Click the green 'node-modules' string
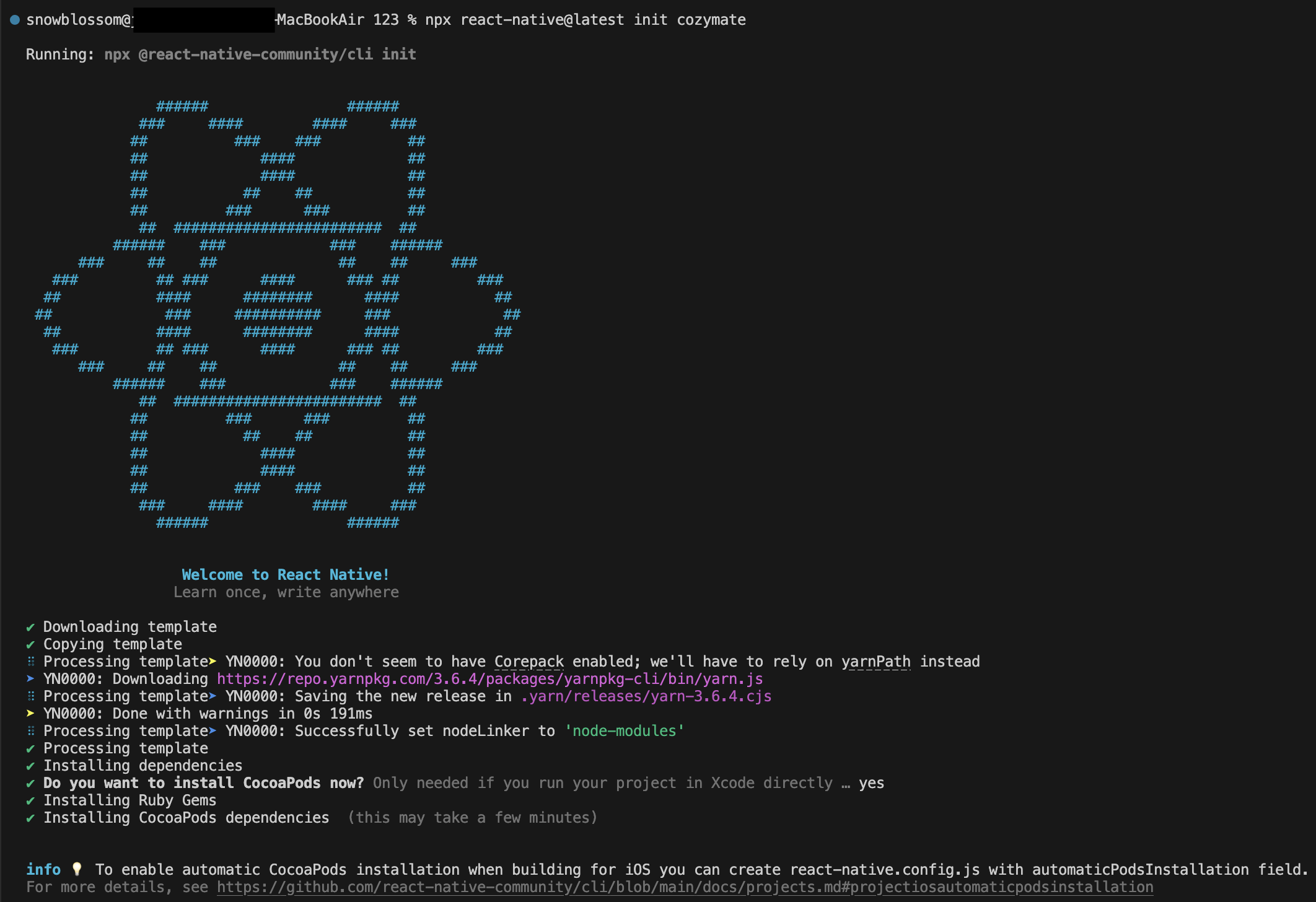This screenshot has width=1316, height=902. (x=624, y=731)
